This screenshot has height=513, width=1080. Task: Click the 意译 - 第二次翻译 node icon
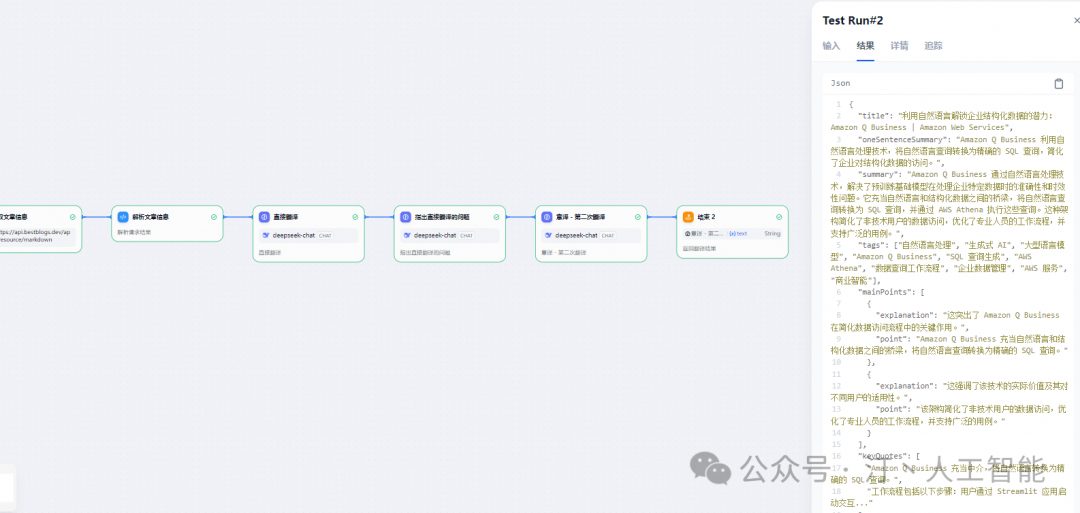(547, 216)
